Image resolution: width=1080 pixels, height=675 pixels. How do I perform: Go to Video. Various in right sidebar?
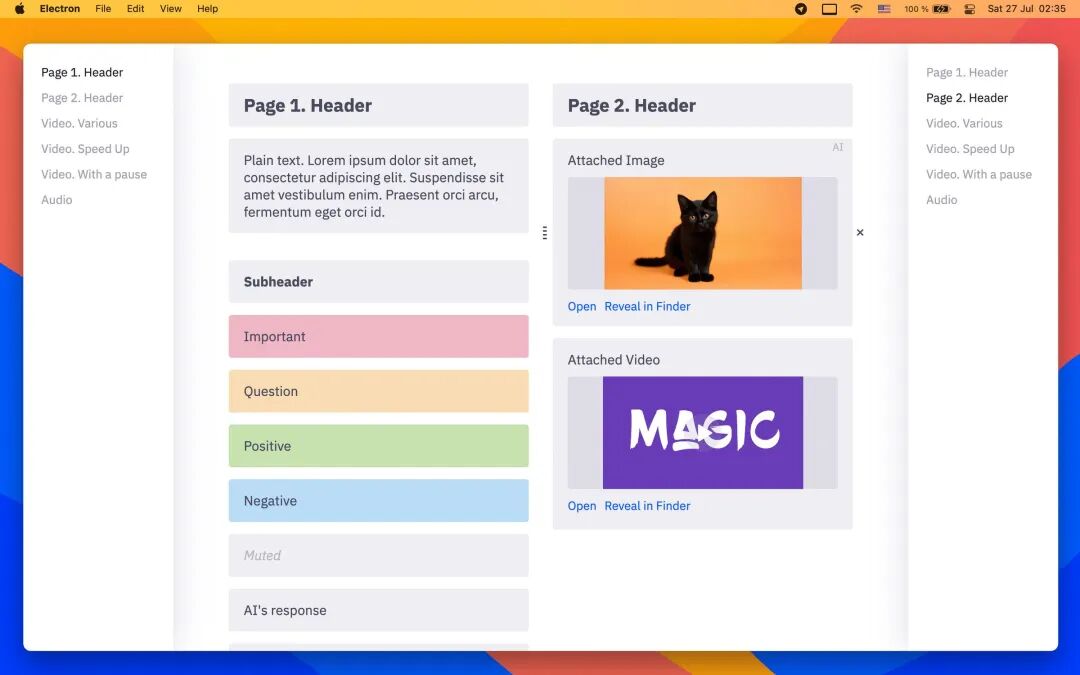click(964, 123)
